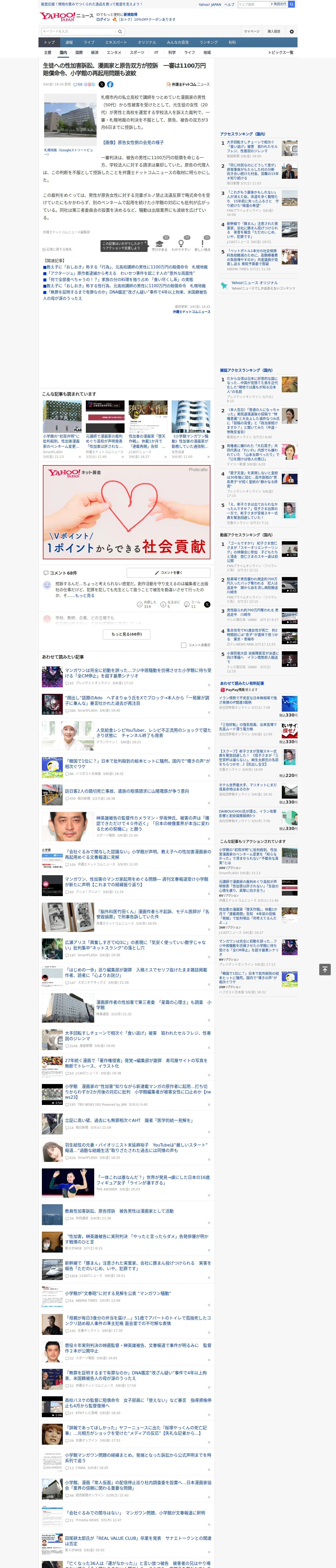Image resolution: width=336 pixels, height=1568 pixels.
Task: Select the ランキング navigation tab
Action: click(209, 43)
